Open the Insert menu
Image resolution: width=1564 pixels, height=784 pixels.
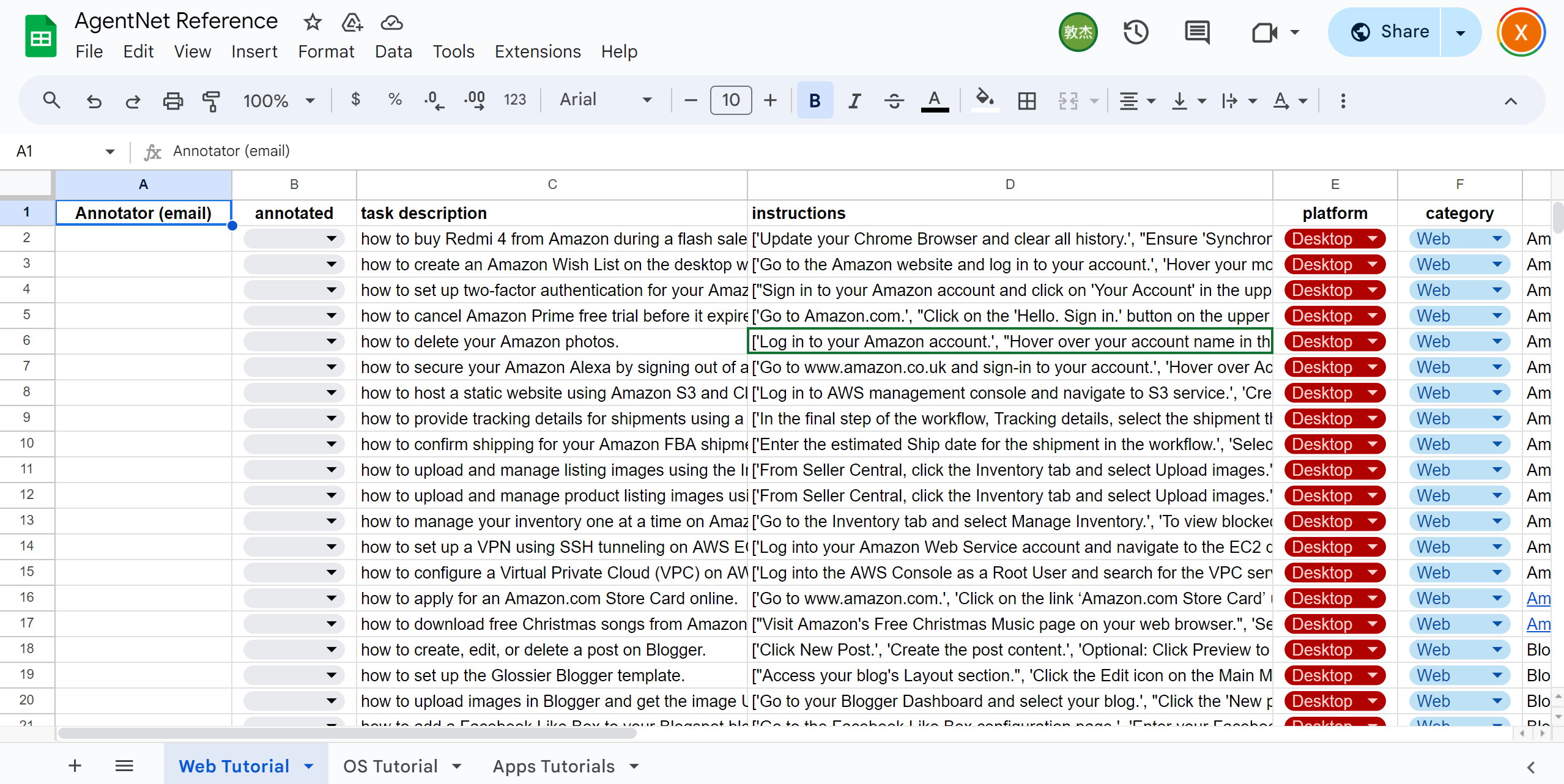[254, 51]
